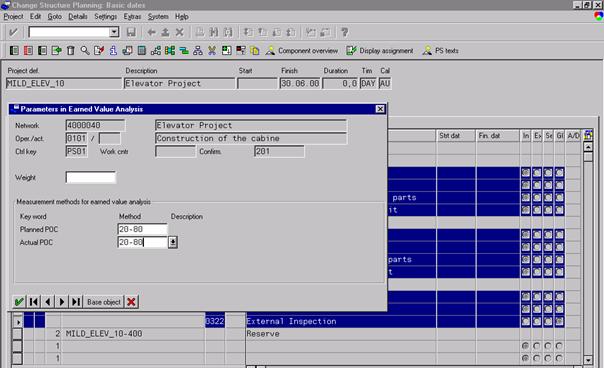604x368 pixels.
Task: Select External Inspection row text
Action: [291, 321]
